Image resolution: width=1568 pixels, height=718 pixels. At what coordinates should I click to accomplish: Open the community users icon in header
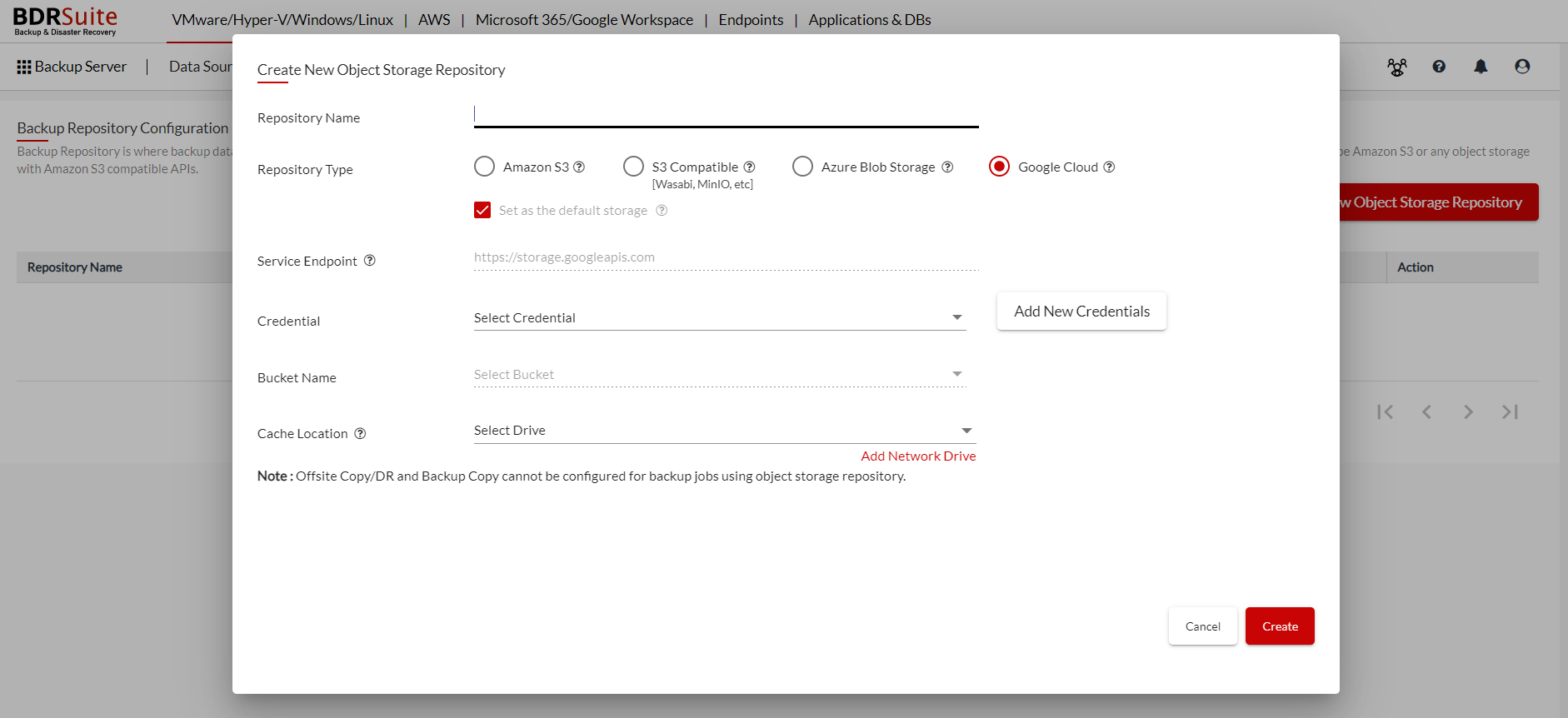(1397, 67)
